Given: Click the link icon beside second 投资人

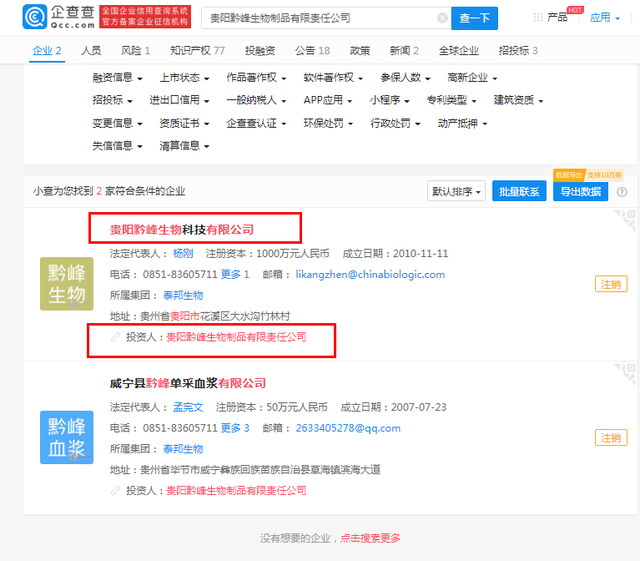Looking at the screenshot, I should tap(115, 491).
